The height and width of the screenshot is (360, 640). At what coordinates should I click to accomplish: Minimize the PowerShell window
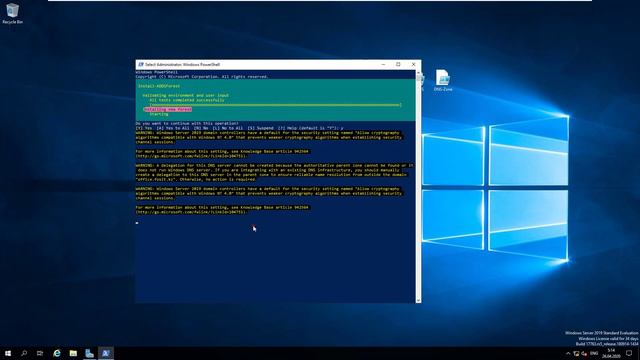pos(383,64)
